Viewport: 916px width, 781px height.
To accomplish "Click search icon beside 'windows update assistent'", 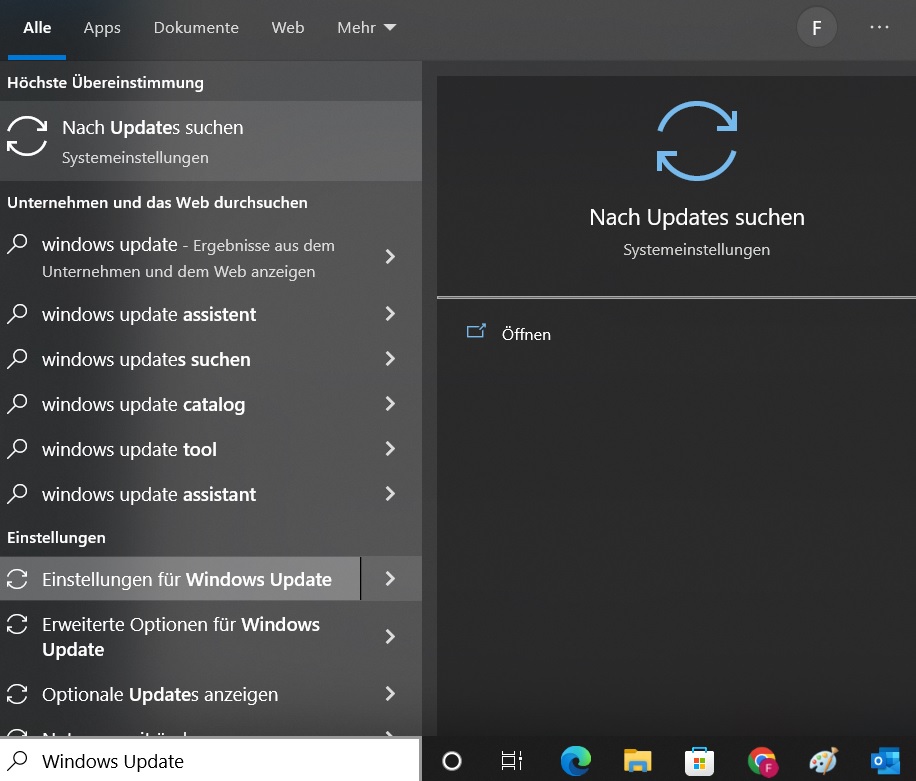I will pyautogui.click(x=18, y=314).
